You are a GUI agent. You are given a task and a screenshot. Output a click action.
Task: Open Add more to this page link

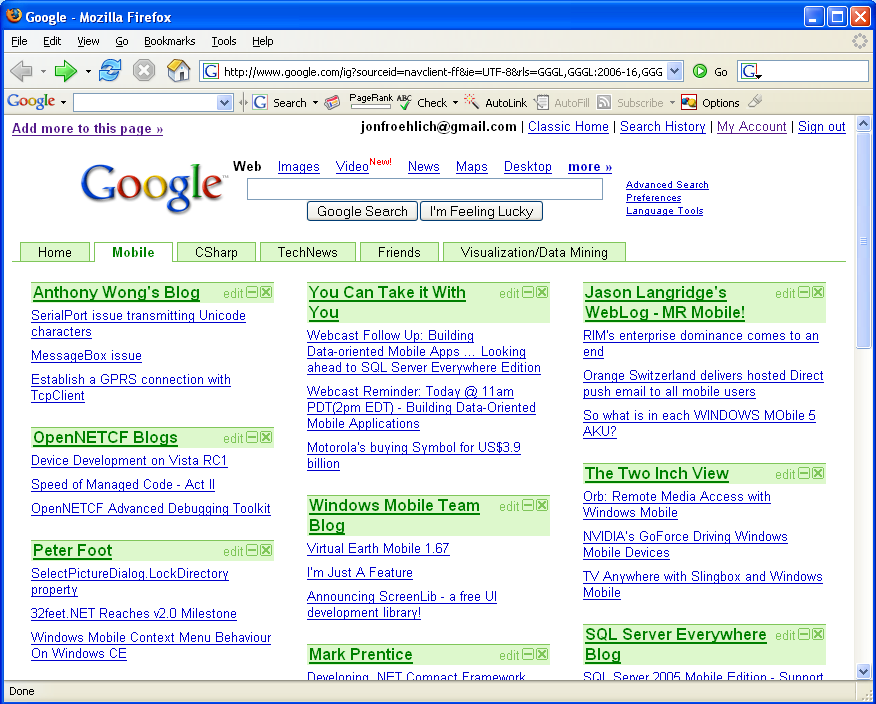(x=88, y=129)
